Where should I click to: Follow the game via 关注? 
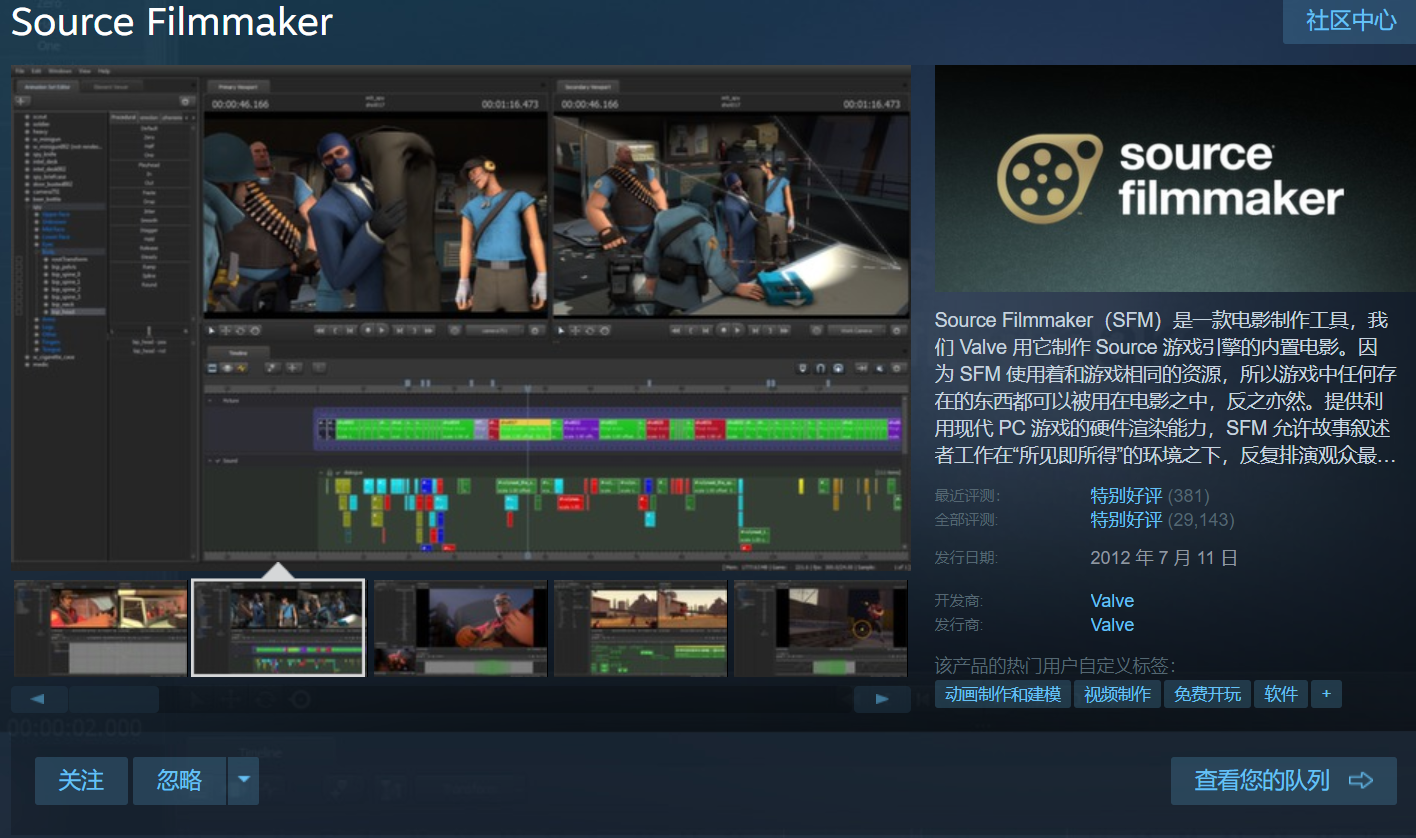pyautogui.click(x=80, y=781)
